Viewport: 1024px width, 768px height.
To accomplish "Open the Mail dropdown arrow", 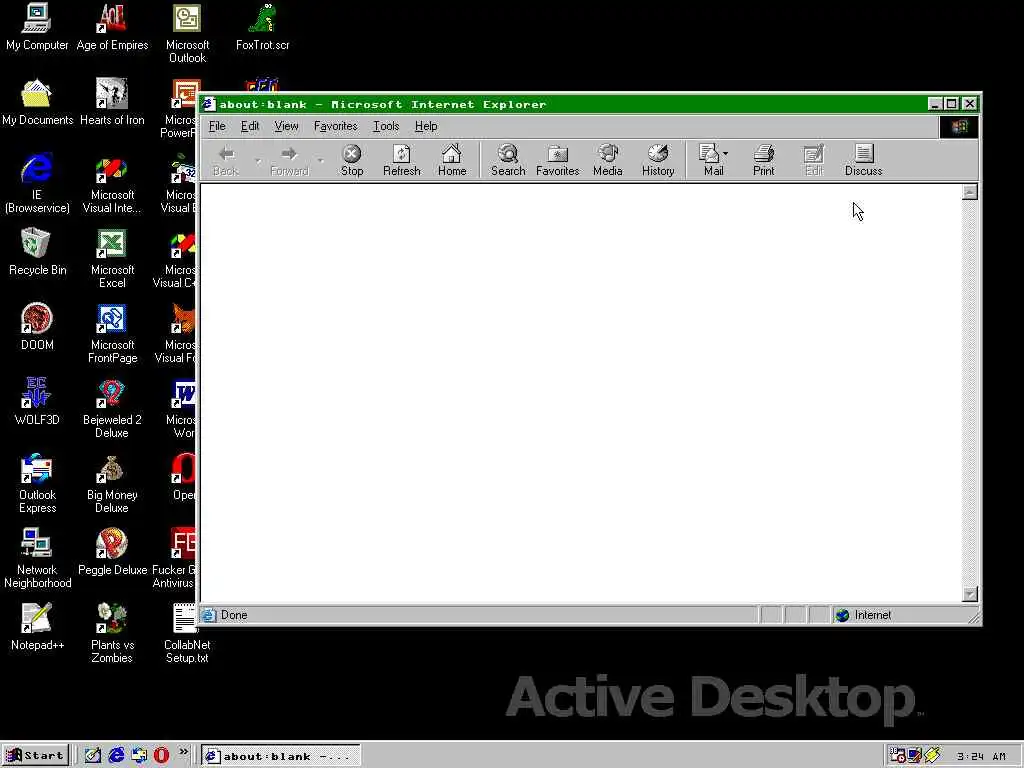I will pyautogui.click(x=726, y=154).
